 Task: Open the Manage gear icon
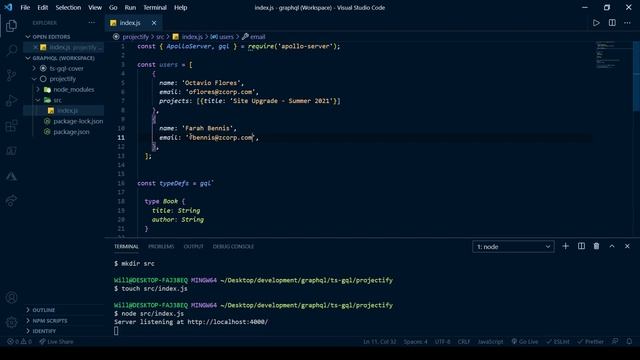point(11,322)
